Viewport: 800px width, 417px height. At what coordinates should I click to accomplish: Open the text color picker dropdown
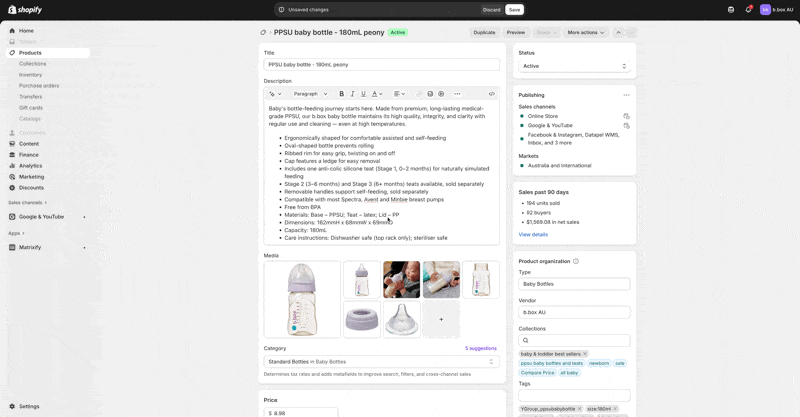(377, 94)
